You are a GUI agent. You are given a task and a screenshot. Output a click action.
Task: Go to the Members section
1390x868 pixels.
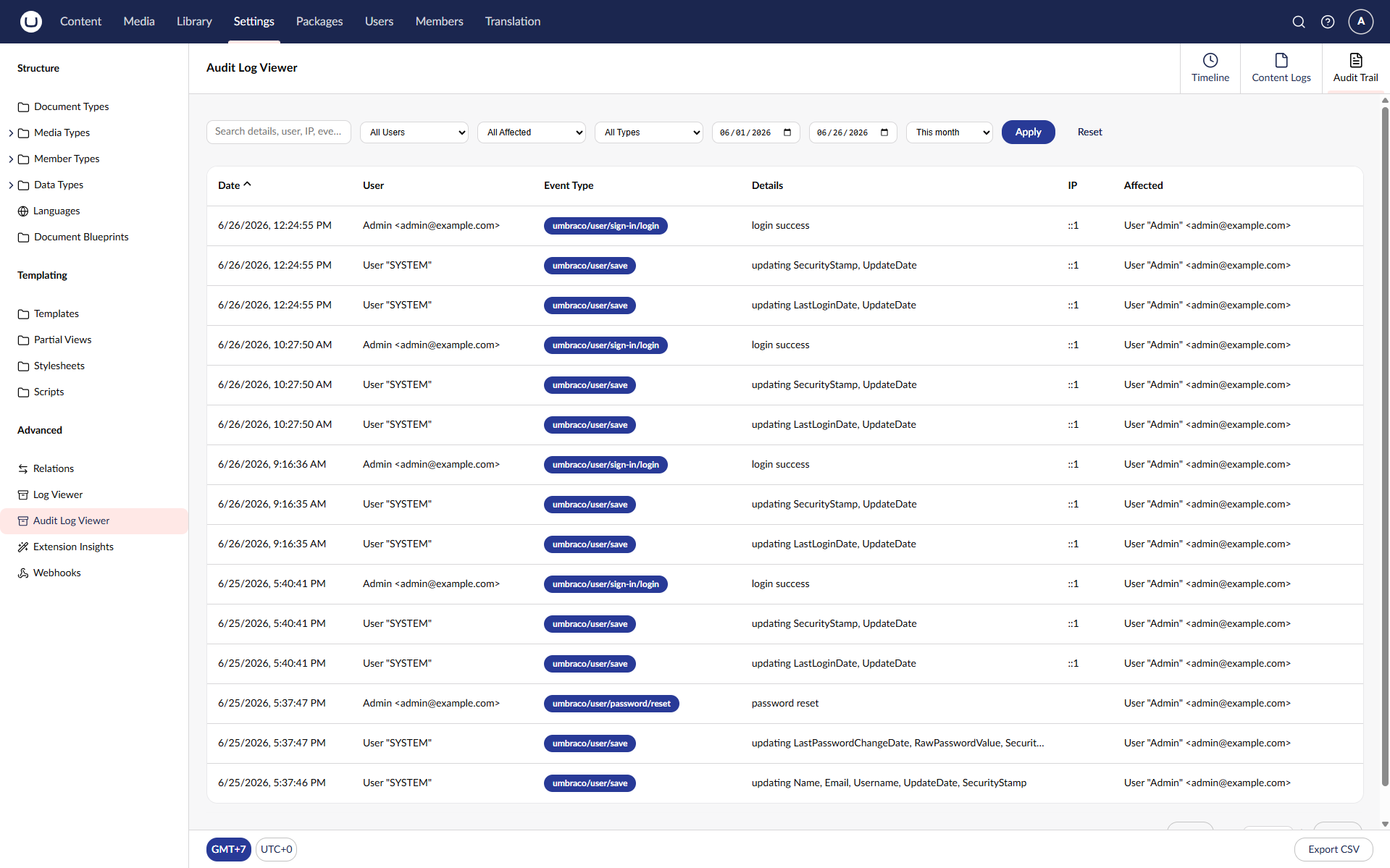(x=439, y=22)
